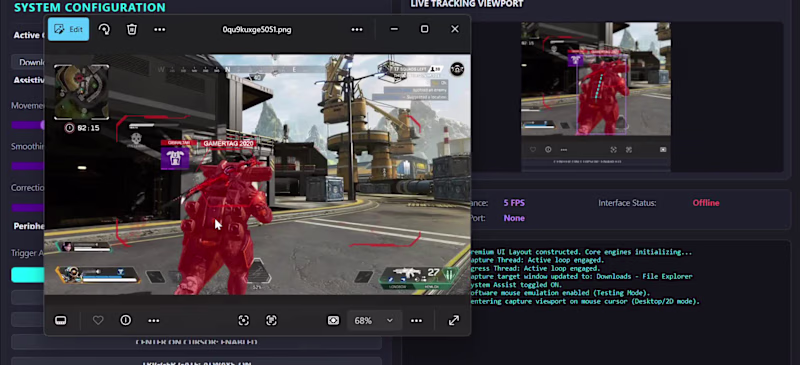Click log line ending Core engines initializing...
The image size is (800, 365).
point(581,252)
